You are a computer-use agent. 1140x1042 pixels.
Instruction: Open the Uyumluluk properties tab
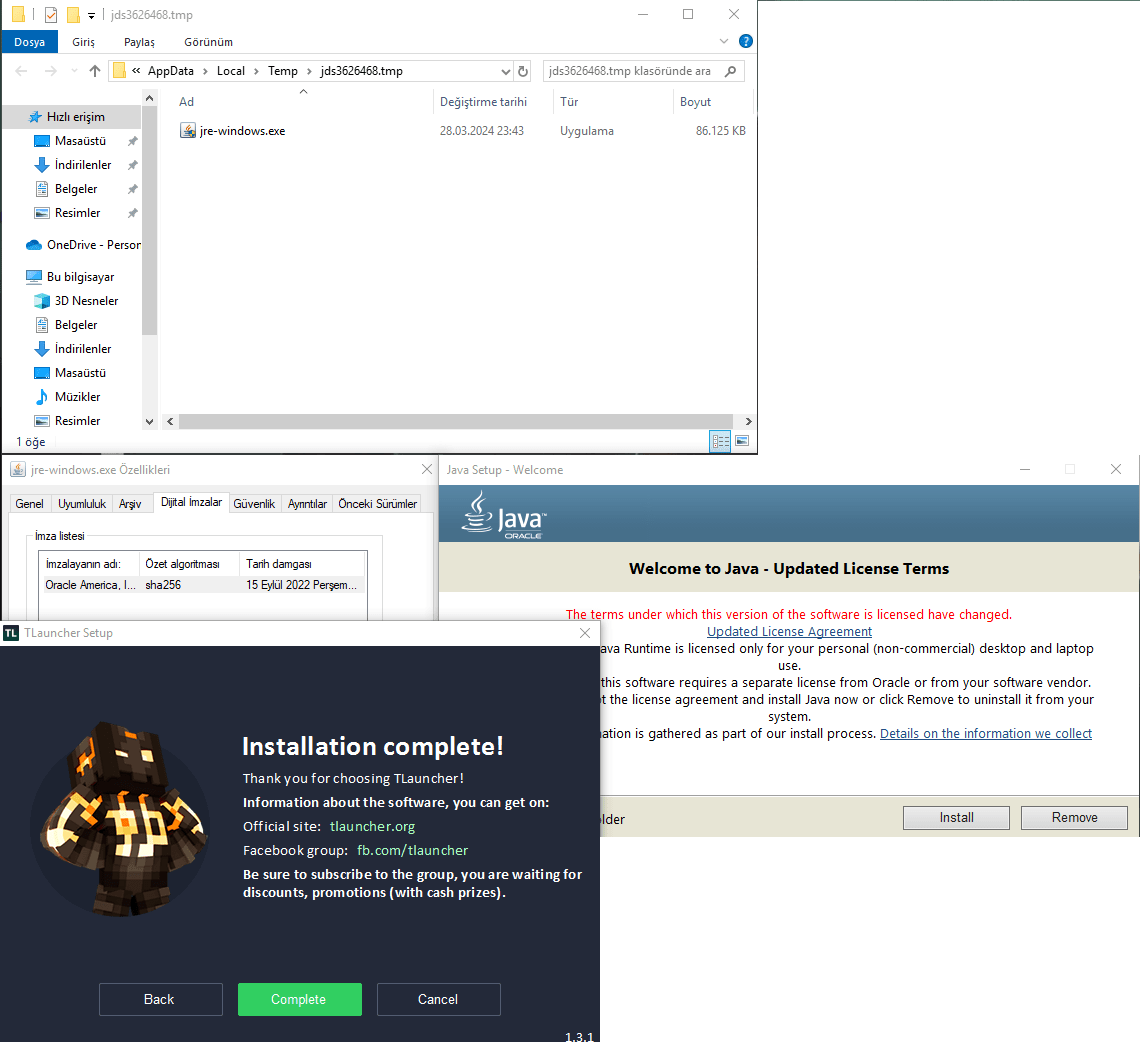click(x=82, y=504)
